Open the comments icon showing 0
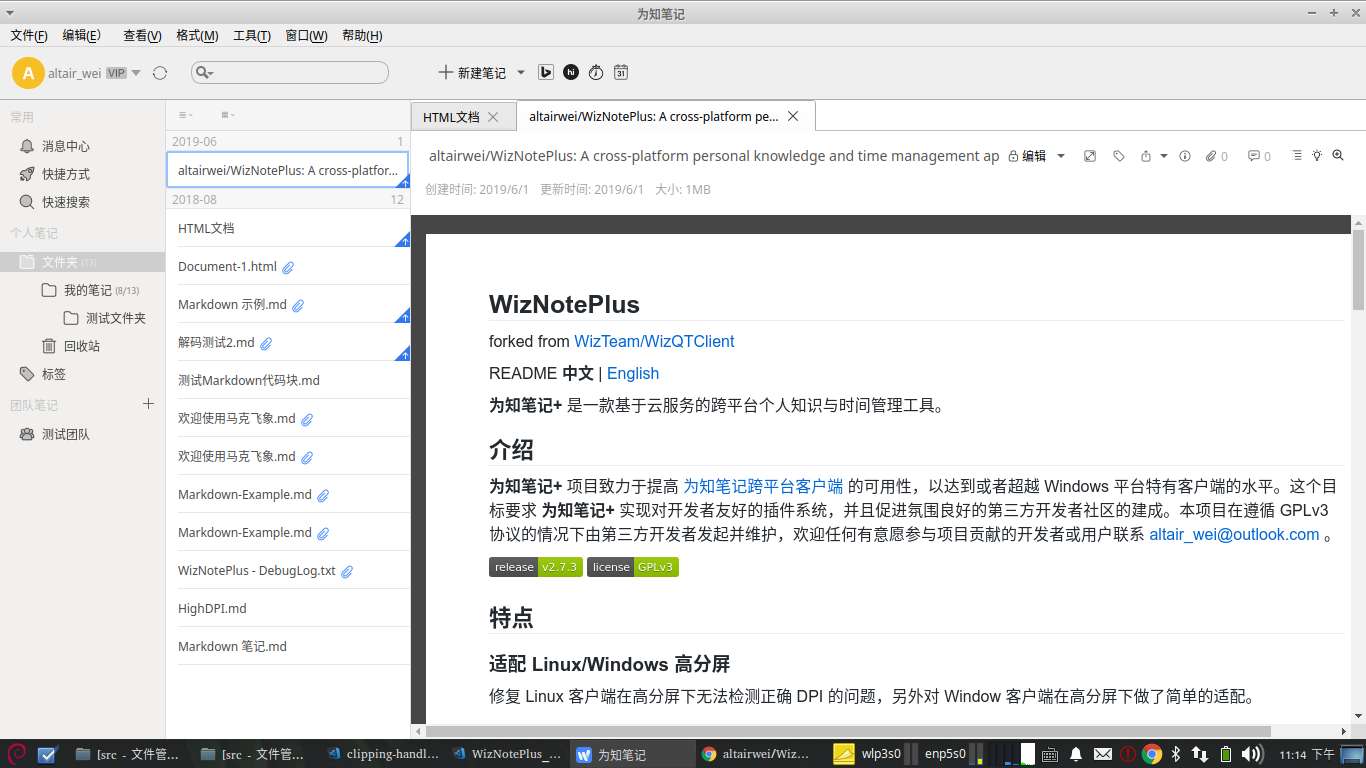1366x768 pixels. 1254,156
